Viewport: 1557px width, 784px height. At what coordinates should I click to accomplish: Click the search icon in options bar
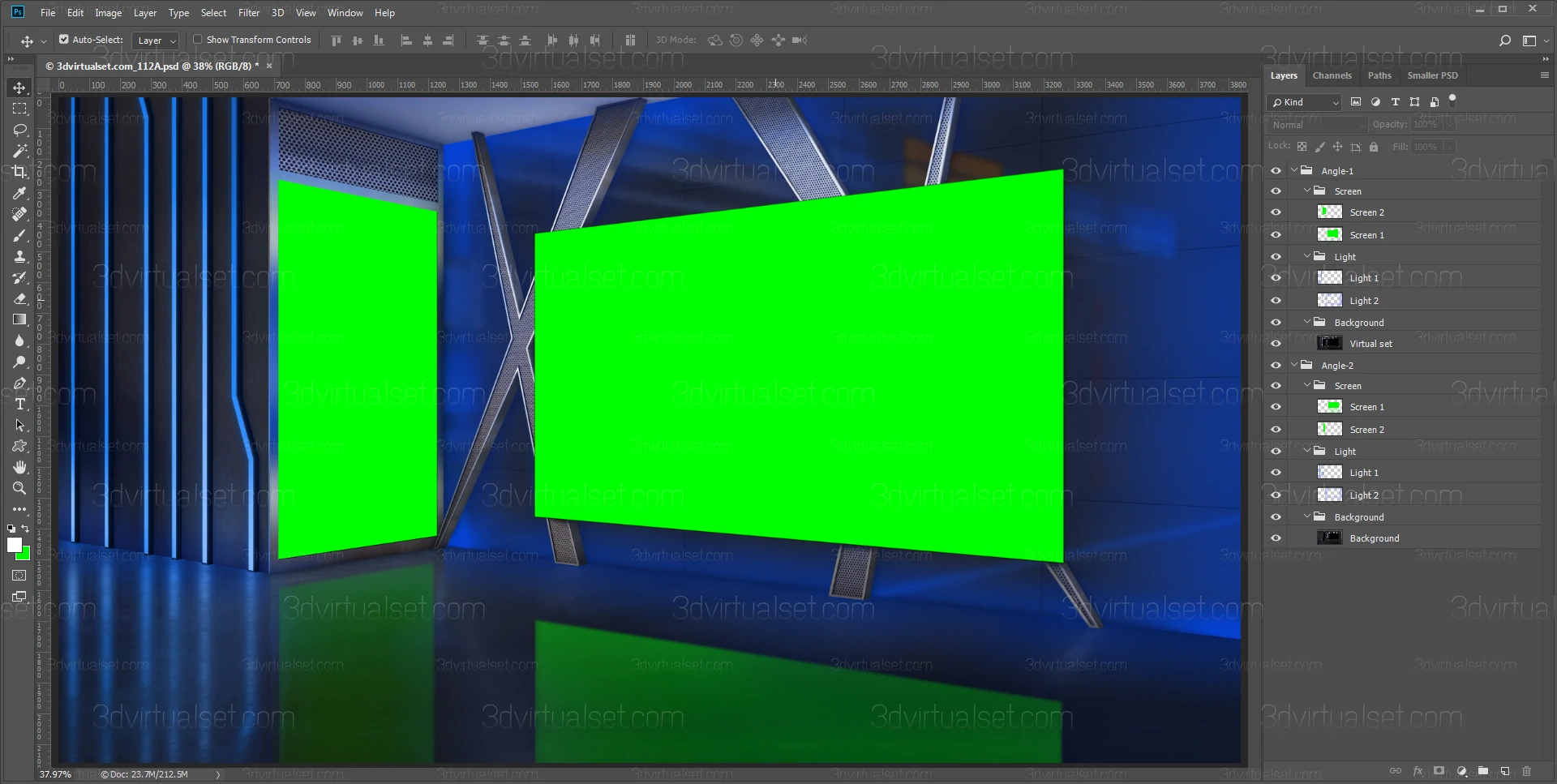pyautogui.click(x=1504, y=40)
